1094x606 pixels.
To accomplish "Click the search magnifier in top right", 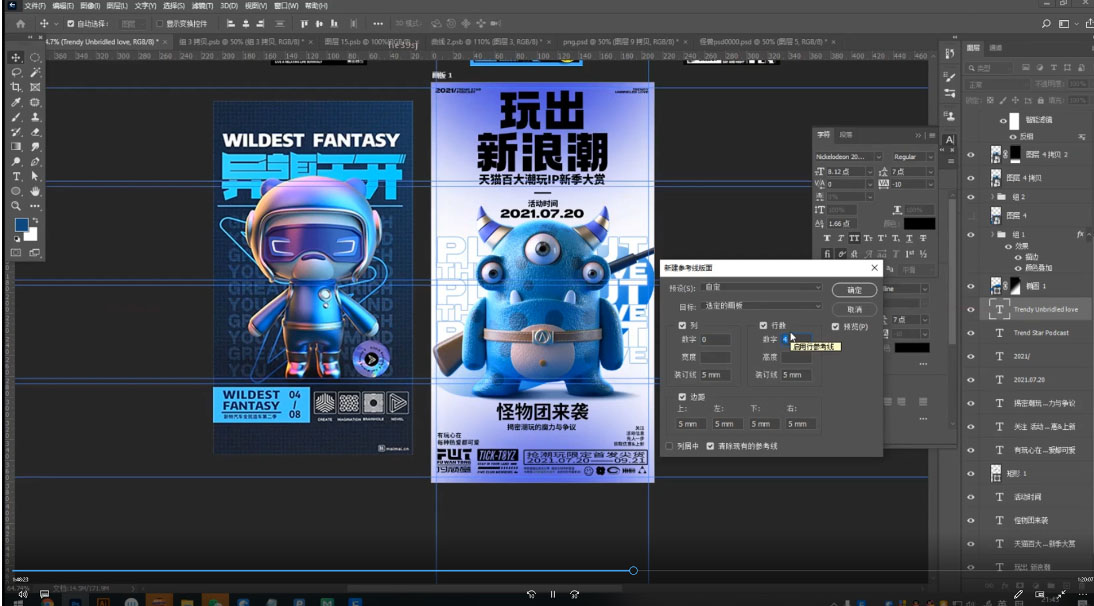I will tap(1046, 24).
